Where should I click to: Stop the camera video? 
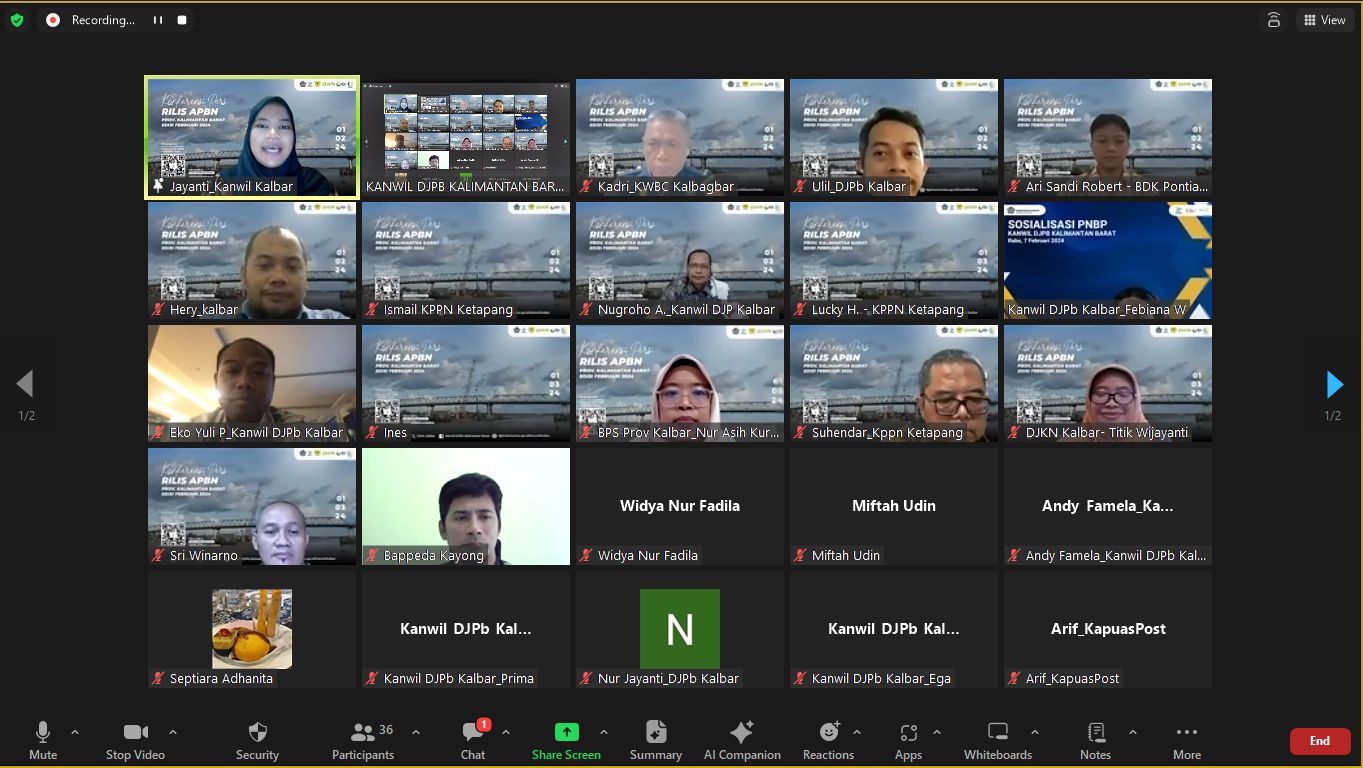pos(135,740)
